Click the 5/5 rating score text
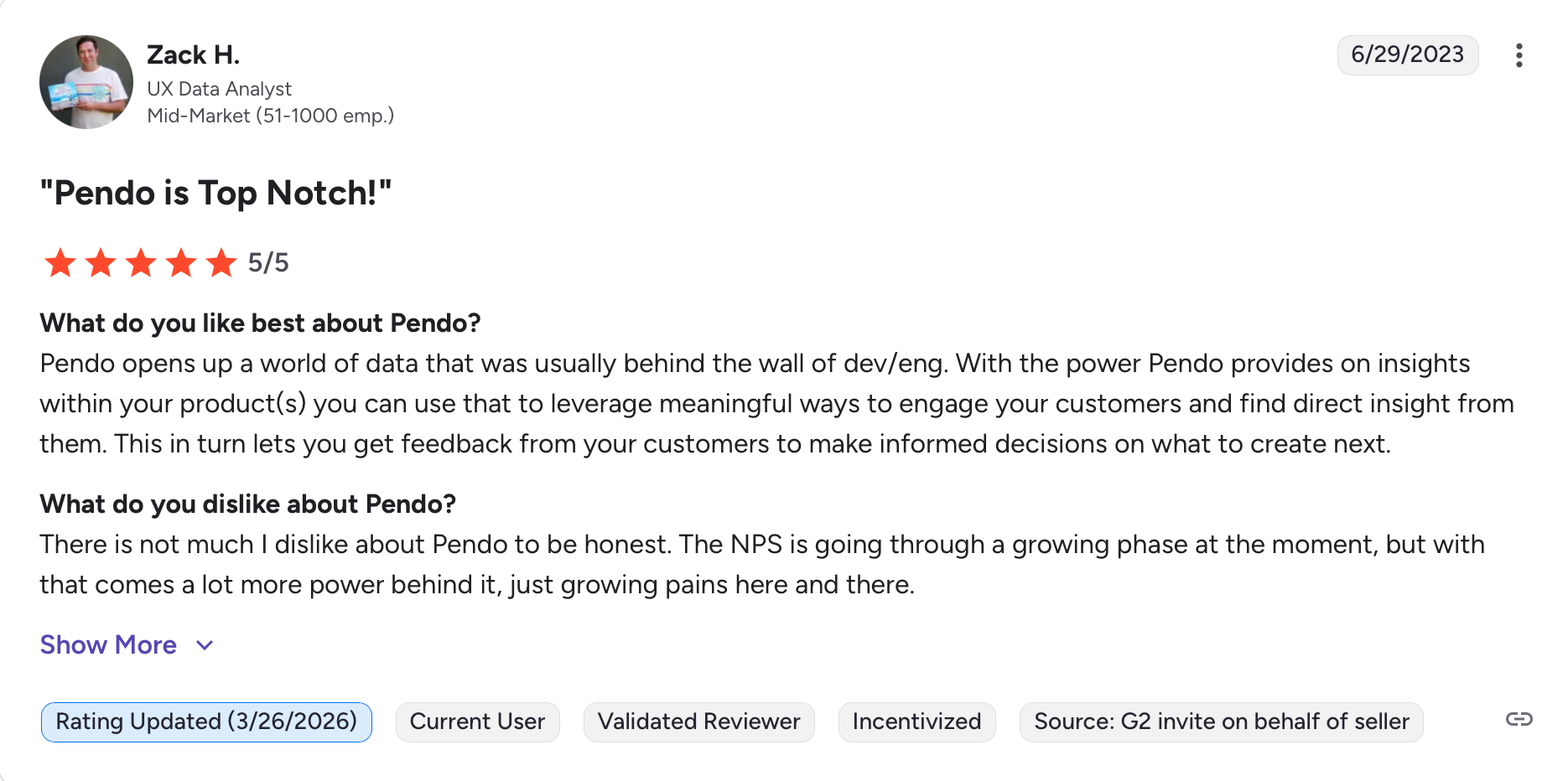This screenshot has height=781, width=1568. pyautogui.click(x=268, y=263)
